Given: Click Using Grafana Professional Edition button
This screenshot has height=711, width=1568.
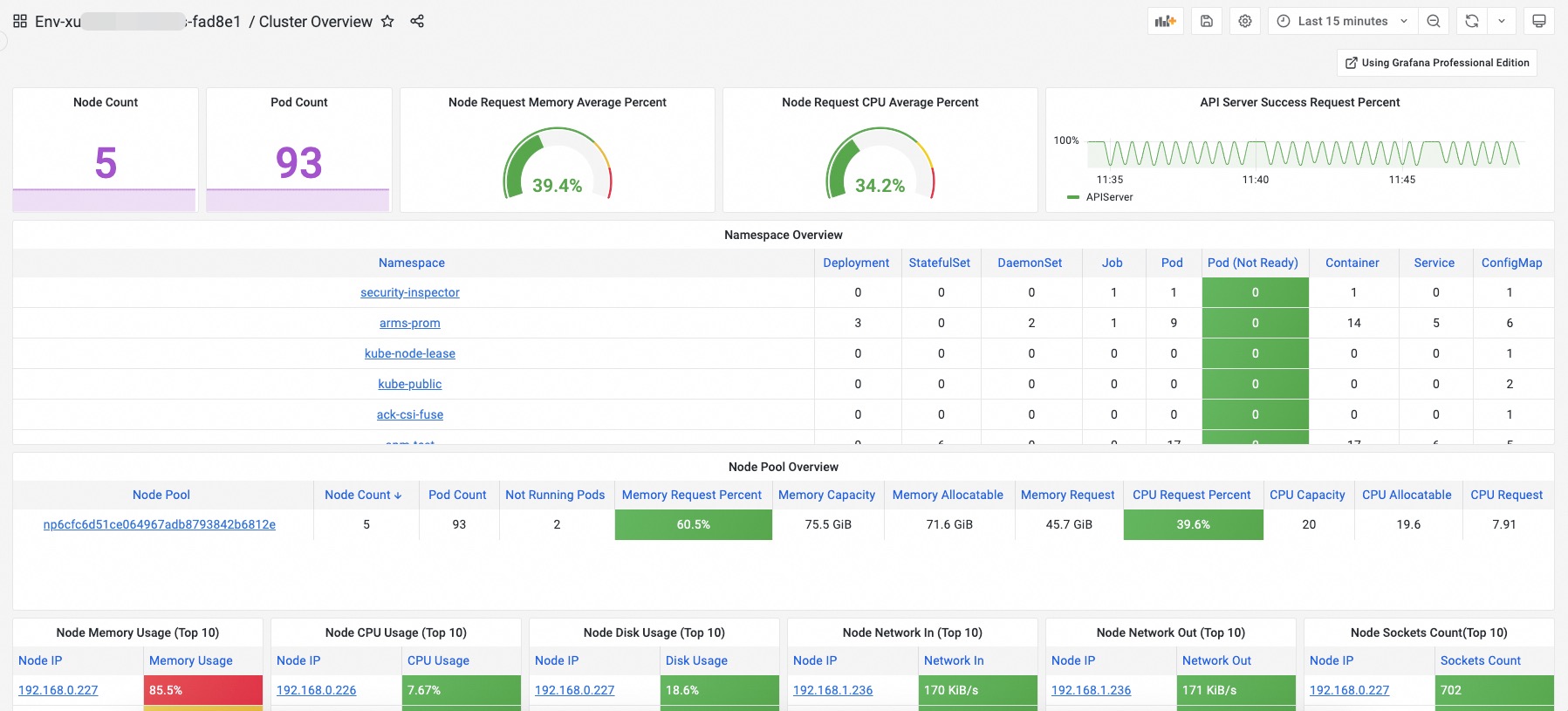Looking at the screenshot, I should click(1437, 63).
